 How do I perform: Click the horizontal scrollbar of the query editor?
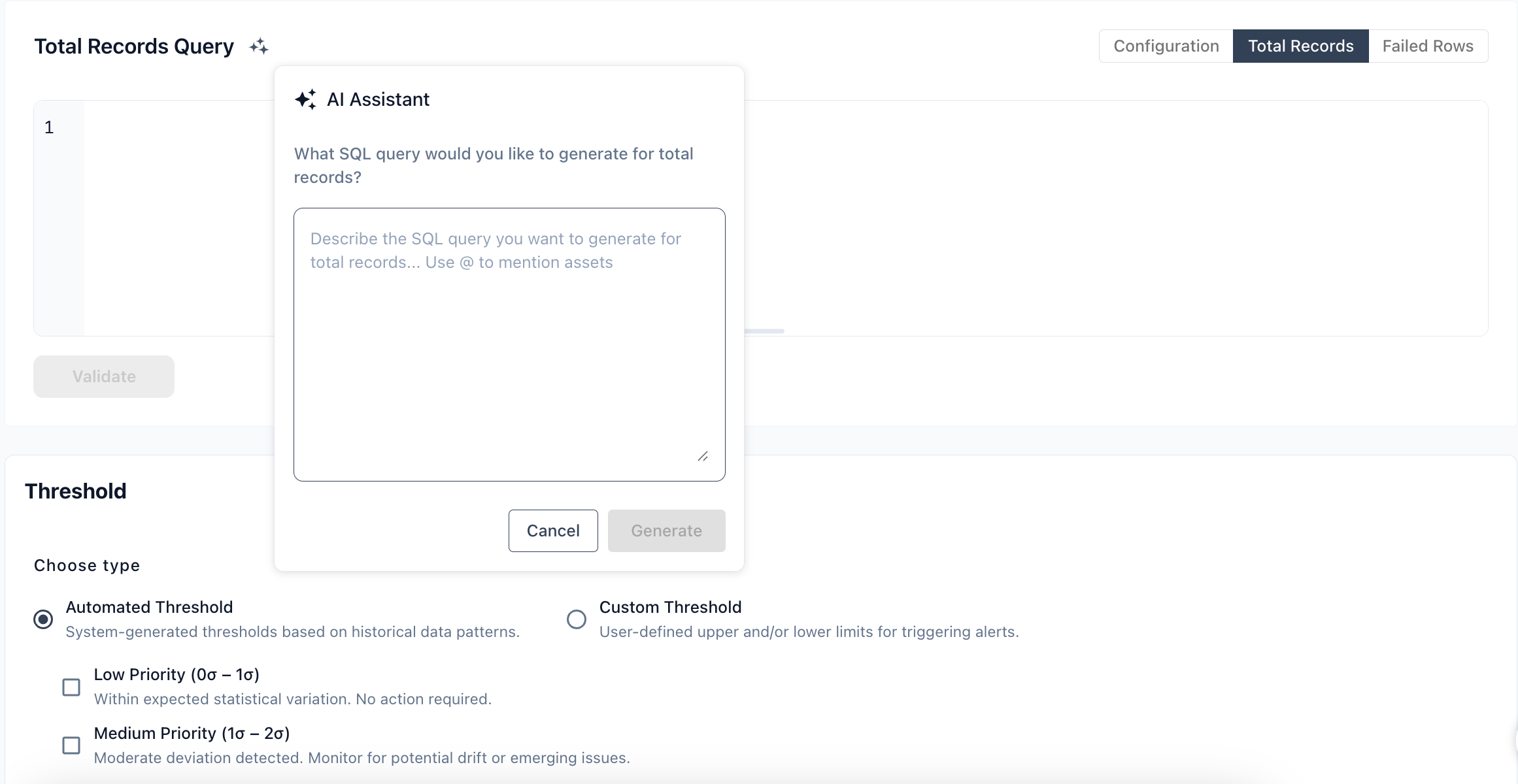(x=764, y=331)
